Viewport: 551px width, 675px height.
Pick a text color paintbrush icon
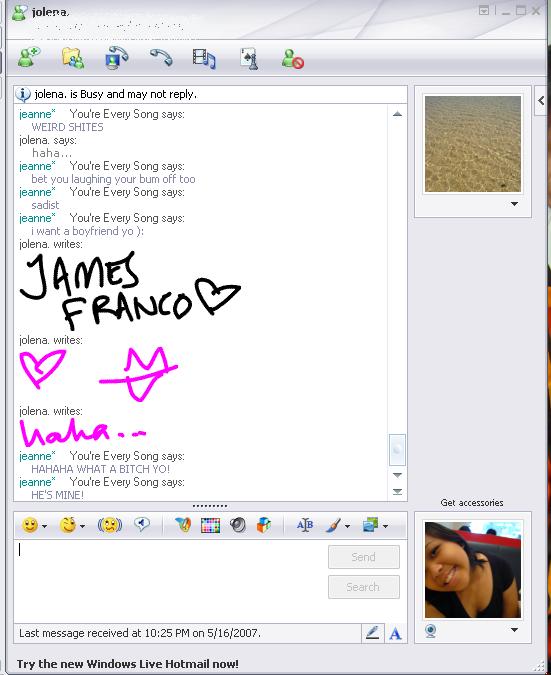point(333,525)
